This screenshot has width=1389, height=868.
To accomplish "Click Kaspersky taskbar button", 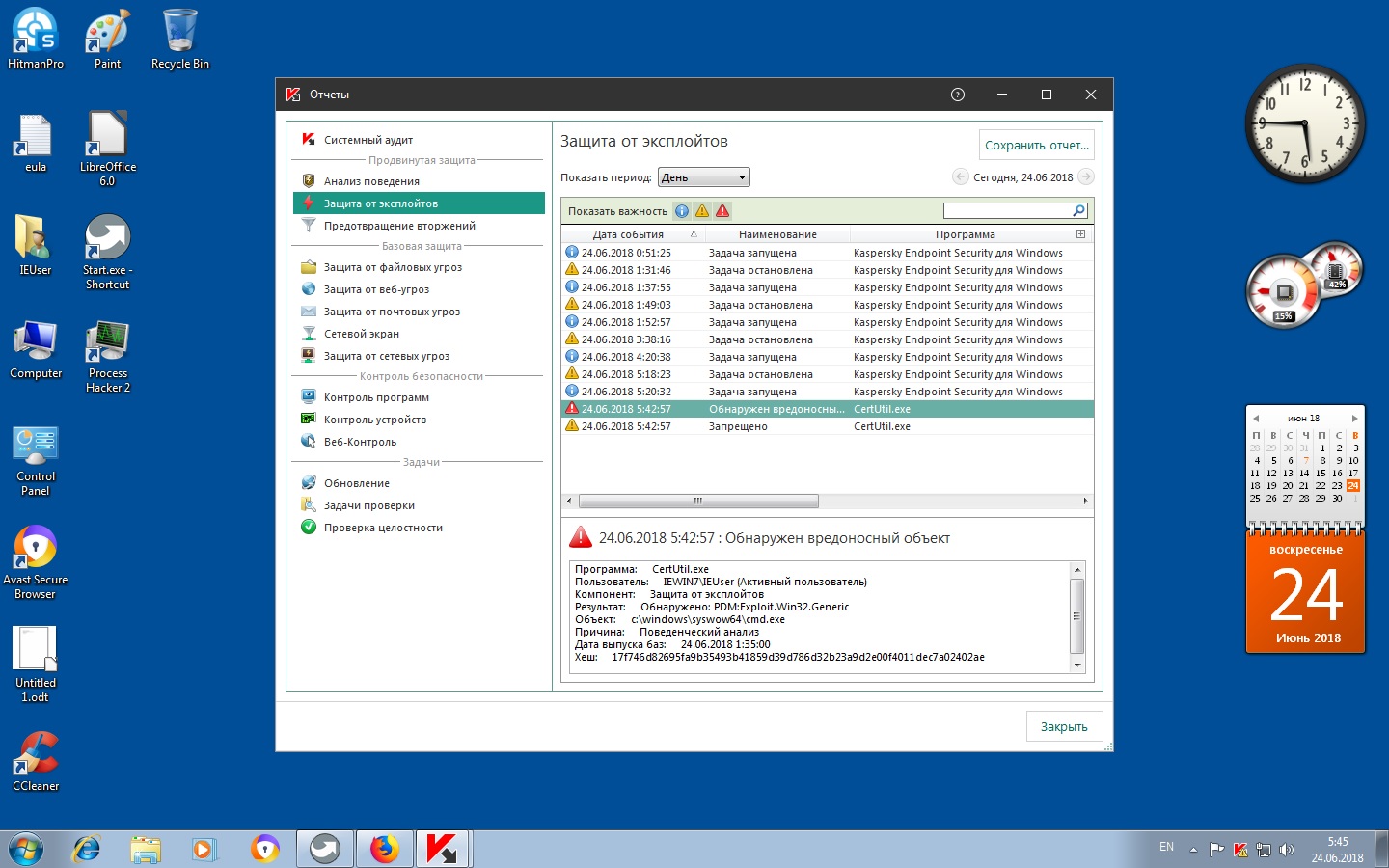I will coord(442,849).
